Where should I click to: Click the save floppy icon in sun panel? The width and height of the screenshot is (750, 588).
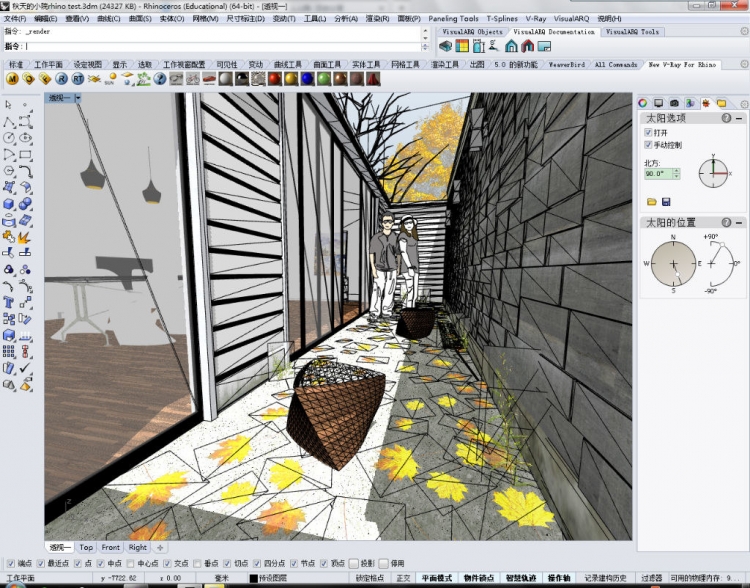click(x=666, y=201)
